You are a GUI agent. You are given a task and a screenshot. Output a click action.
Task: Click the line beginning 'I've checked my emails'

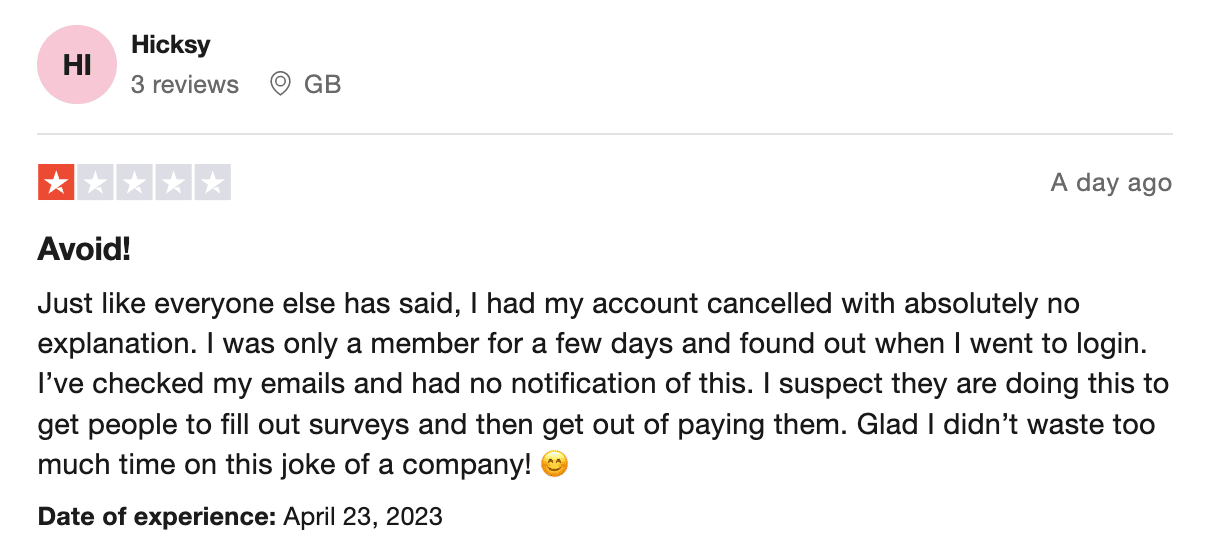[x=603, y=384]
